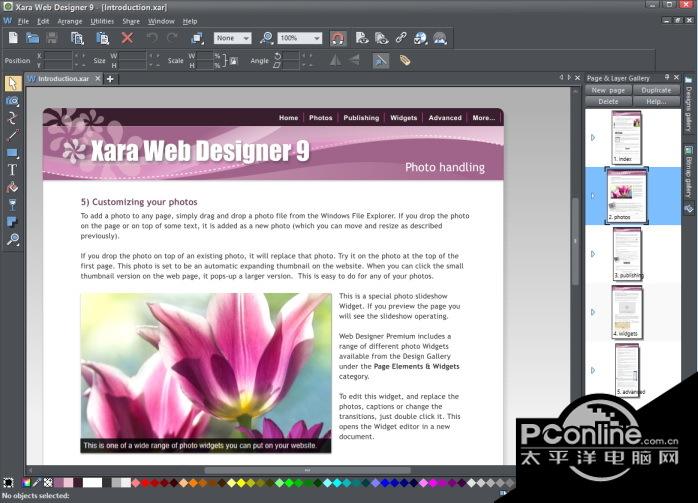
Task: Open the 100% zoom dropdown
Action: (x=300, y=38)
